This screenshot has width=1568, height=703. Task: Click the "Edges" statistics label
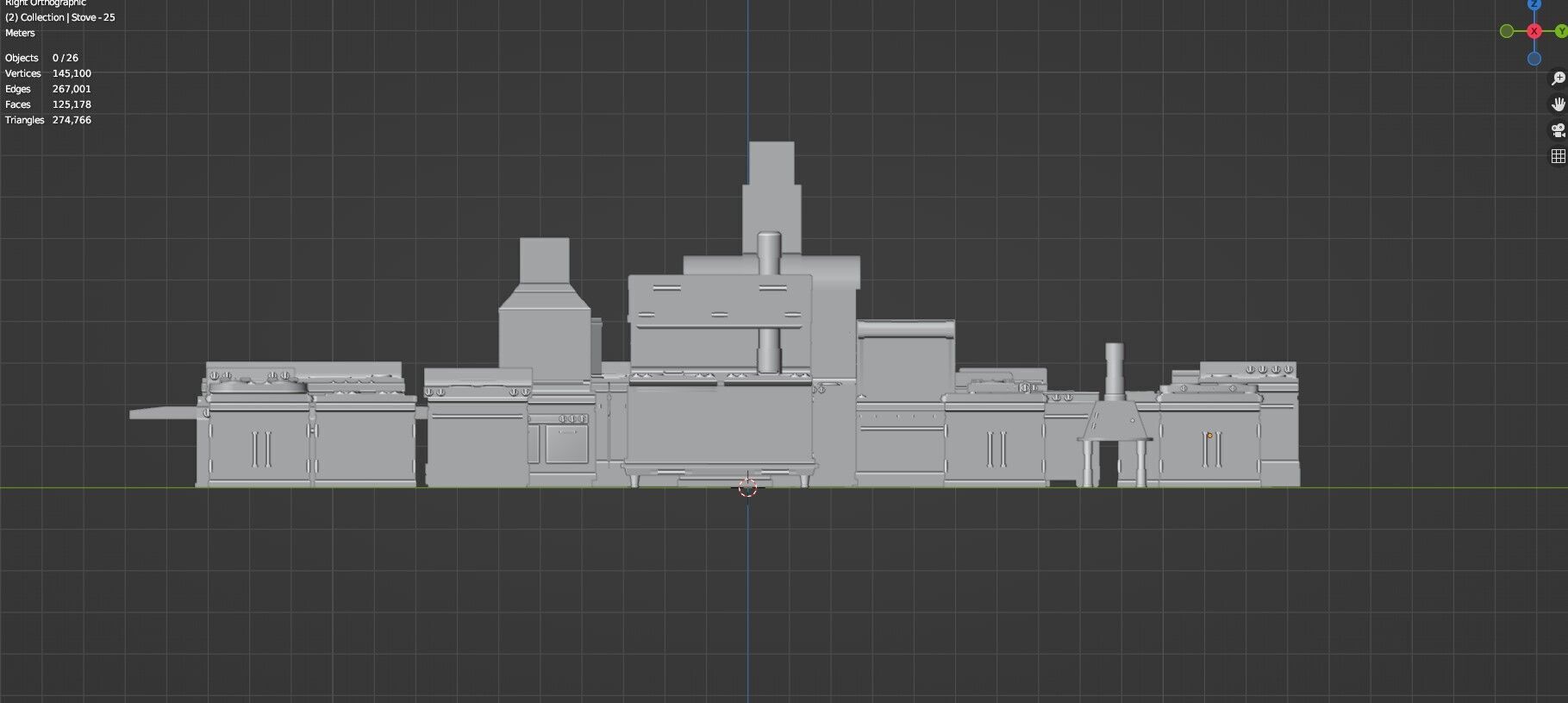(x=18, y=89)
